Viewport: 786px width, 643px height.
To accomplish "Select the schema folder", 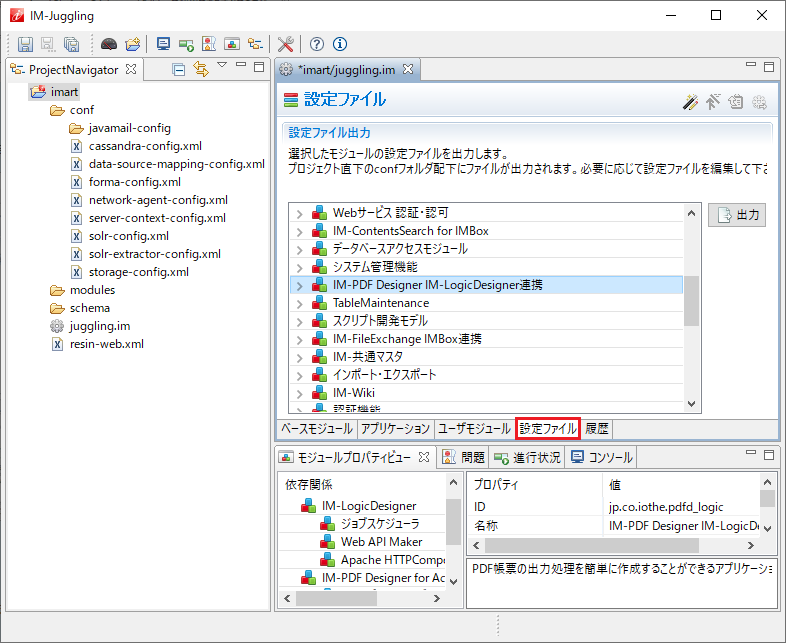I will click(x=90, y=308).
